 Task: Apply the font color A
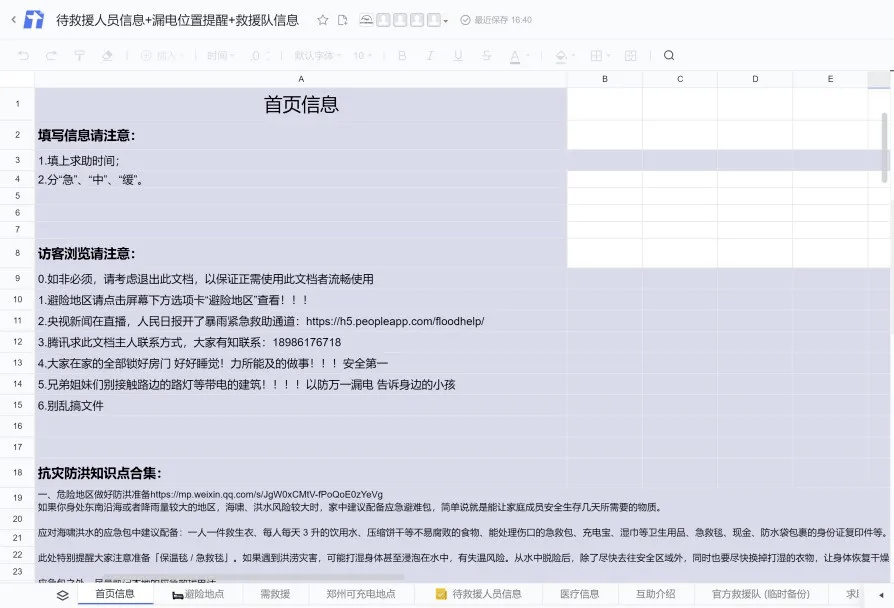tap(515, 56)
